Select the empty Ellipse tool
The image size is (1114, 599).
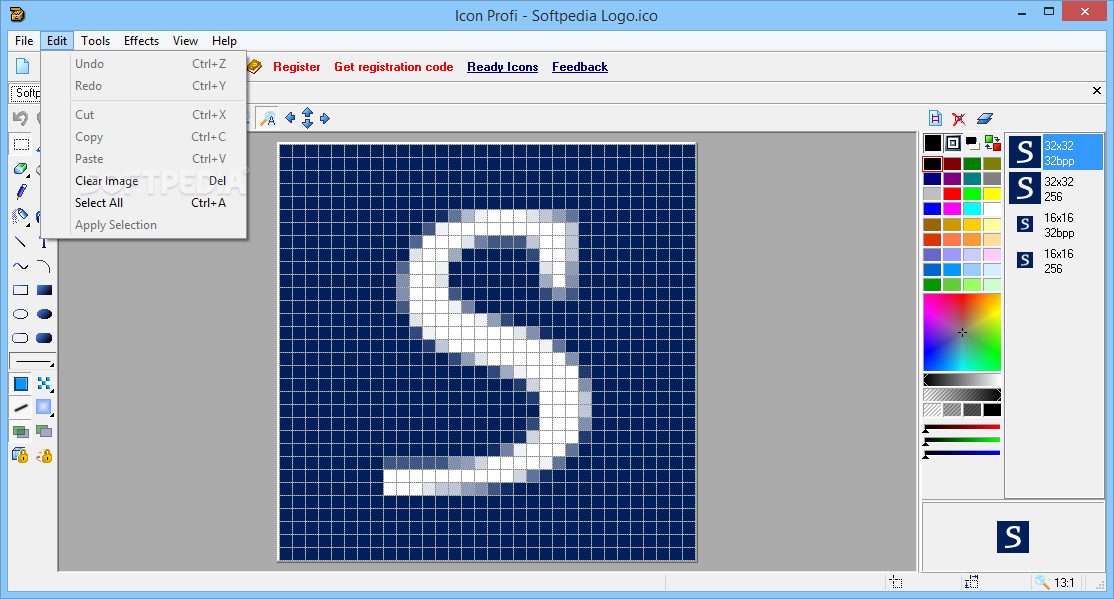(x=21, y=314)
